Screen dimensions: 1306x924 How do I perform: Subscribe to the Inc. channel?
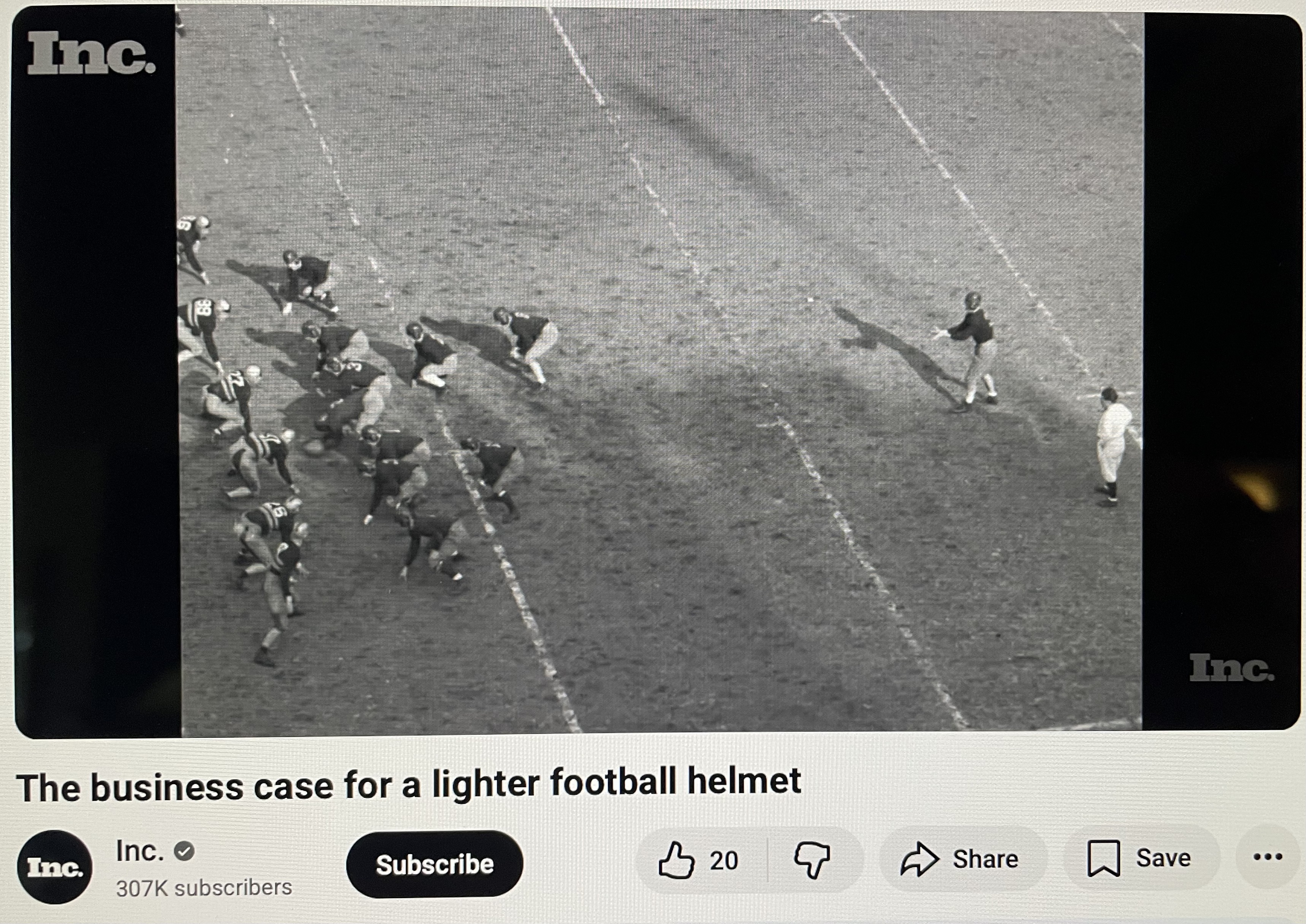[434, 864]
